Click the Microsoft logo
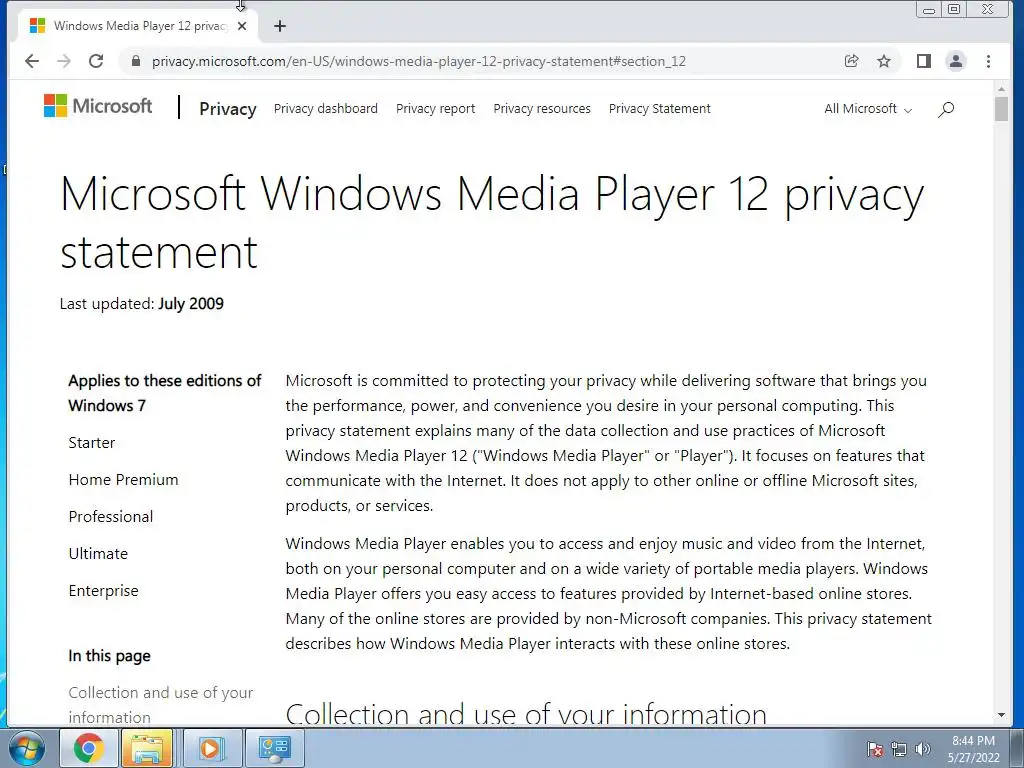 click(x=98, y=106)
